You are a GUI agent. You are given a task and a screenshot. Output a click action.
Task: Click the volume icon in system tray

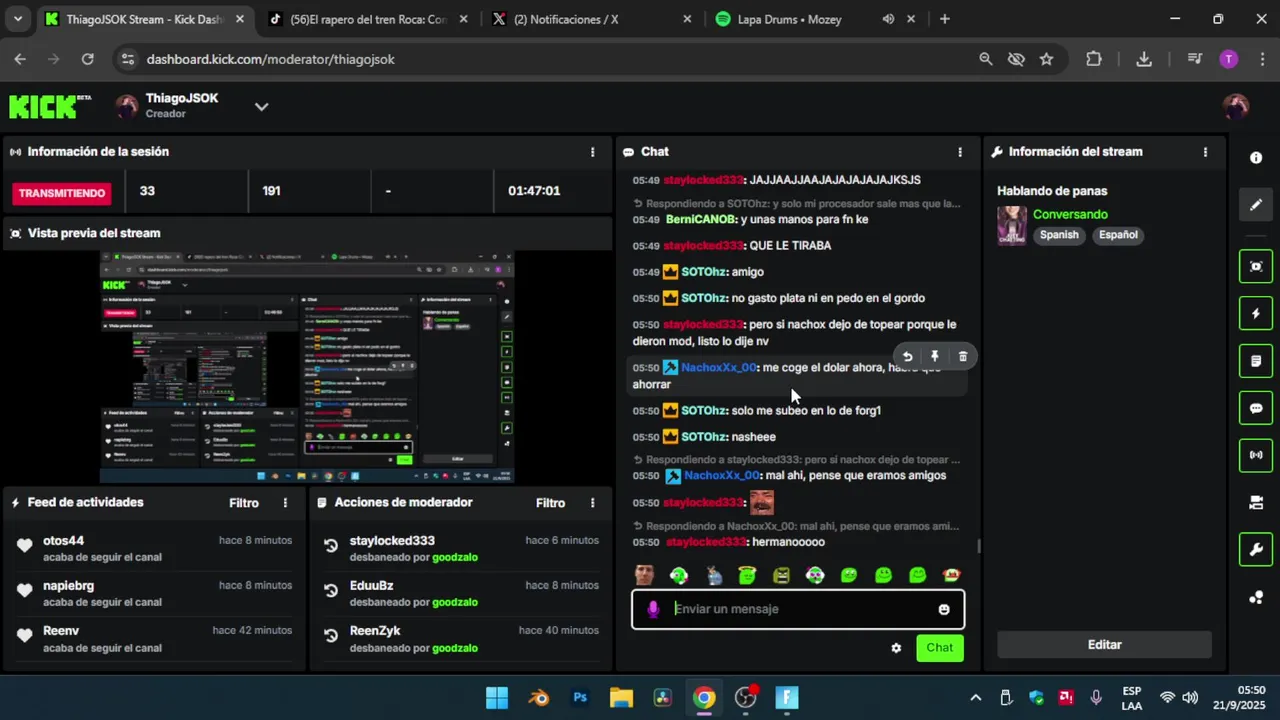[x=1190, y=698]
